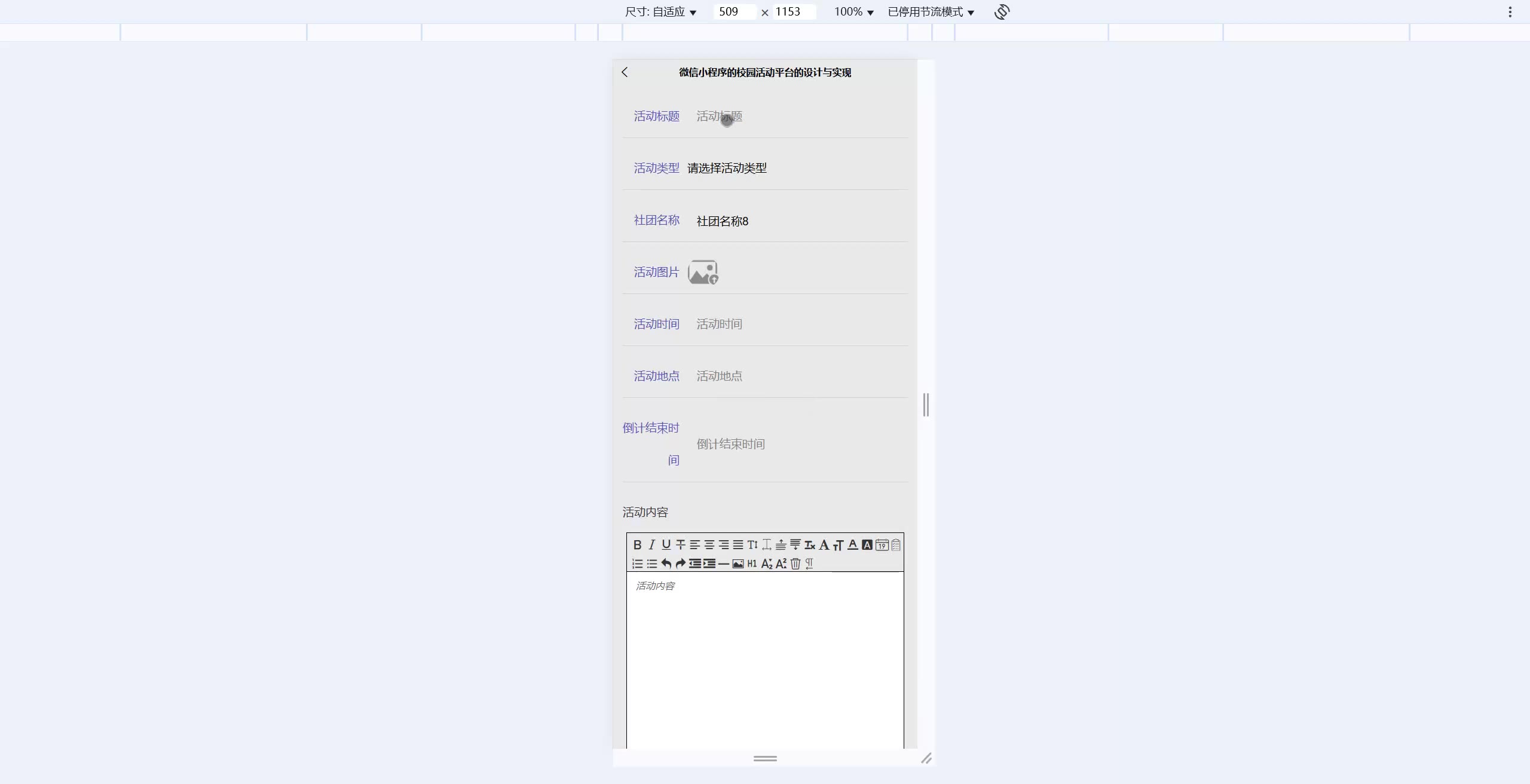Toggle underline formatting in editor

coord(666,545)
